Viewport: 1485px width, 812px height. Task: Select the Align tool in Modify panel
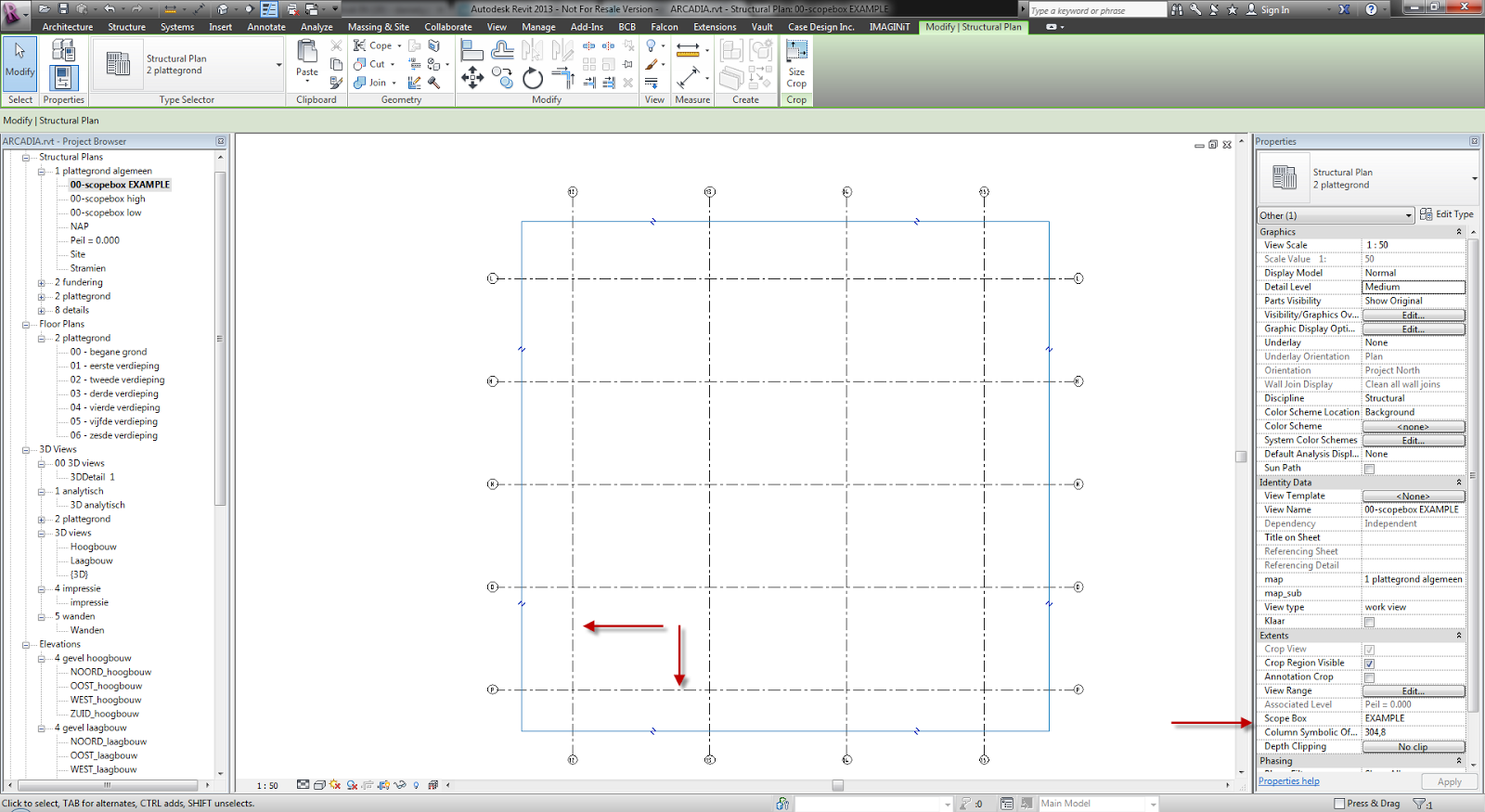click(472, 50)
